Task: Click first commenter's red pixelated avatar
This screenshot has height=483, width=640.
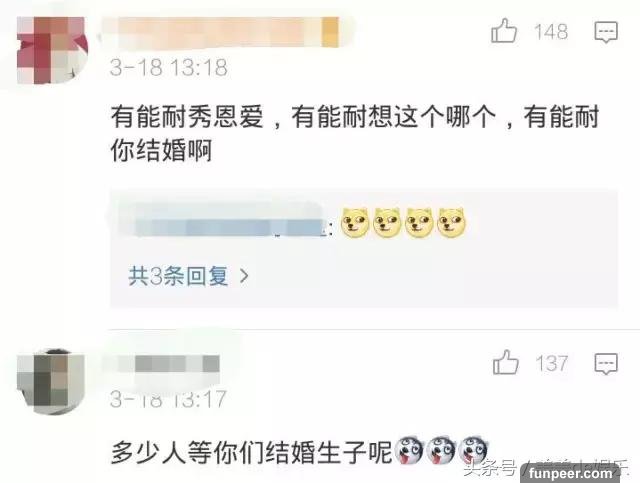Action: pos(52,51)
